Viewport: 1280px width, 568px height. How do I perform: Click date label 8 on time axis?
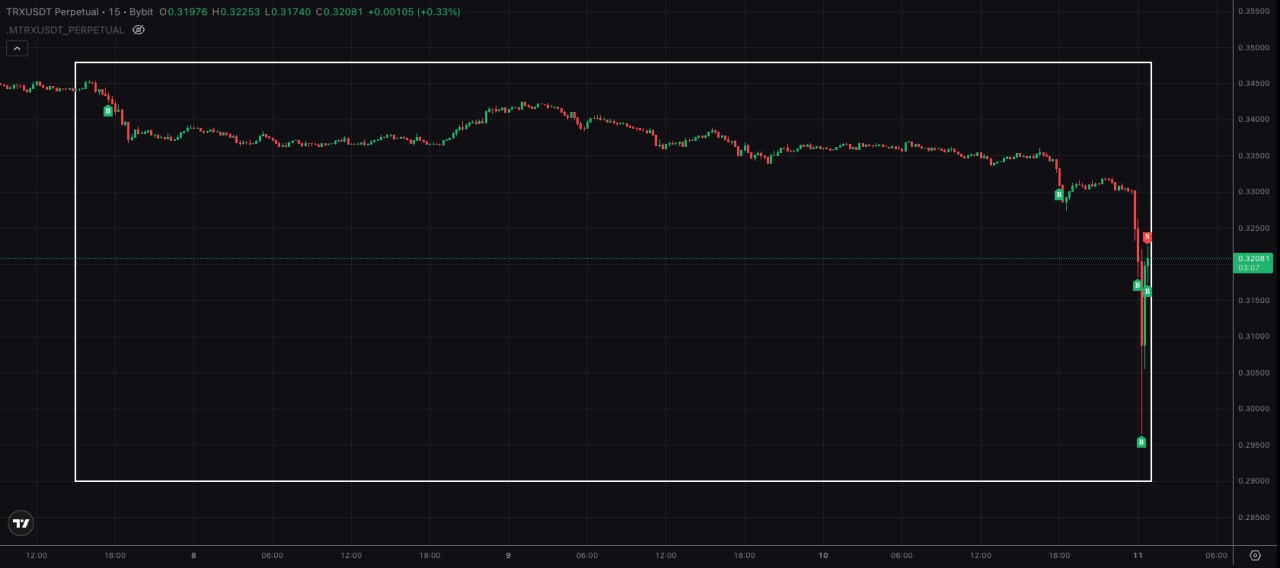193,555
